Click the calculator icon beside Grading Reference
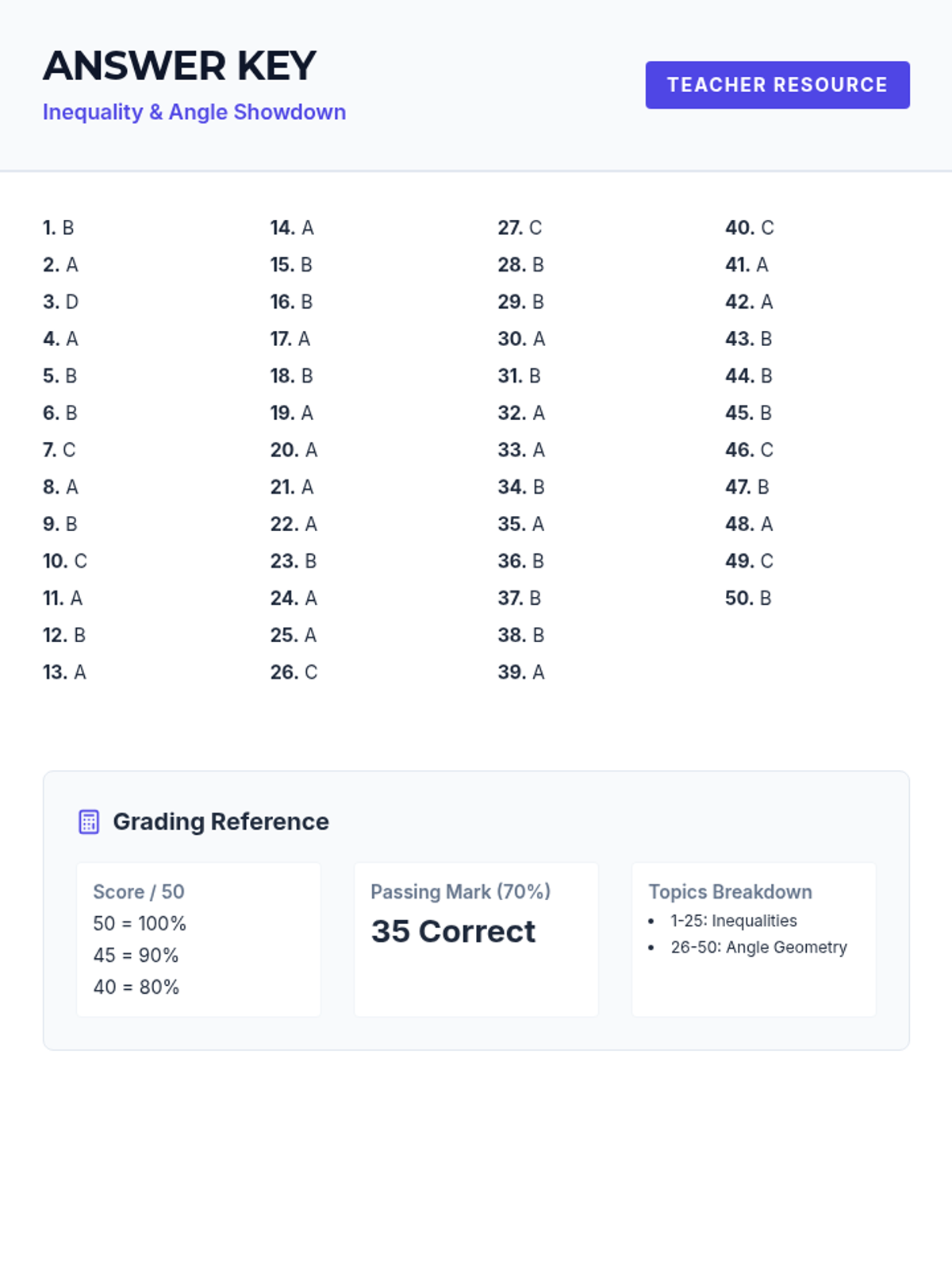The height and width of the screenshot is (1270, 952). click(89, 822)
